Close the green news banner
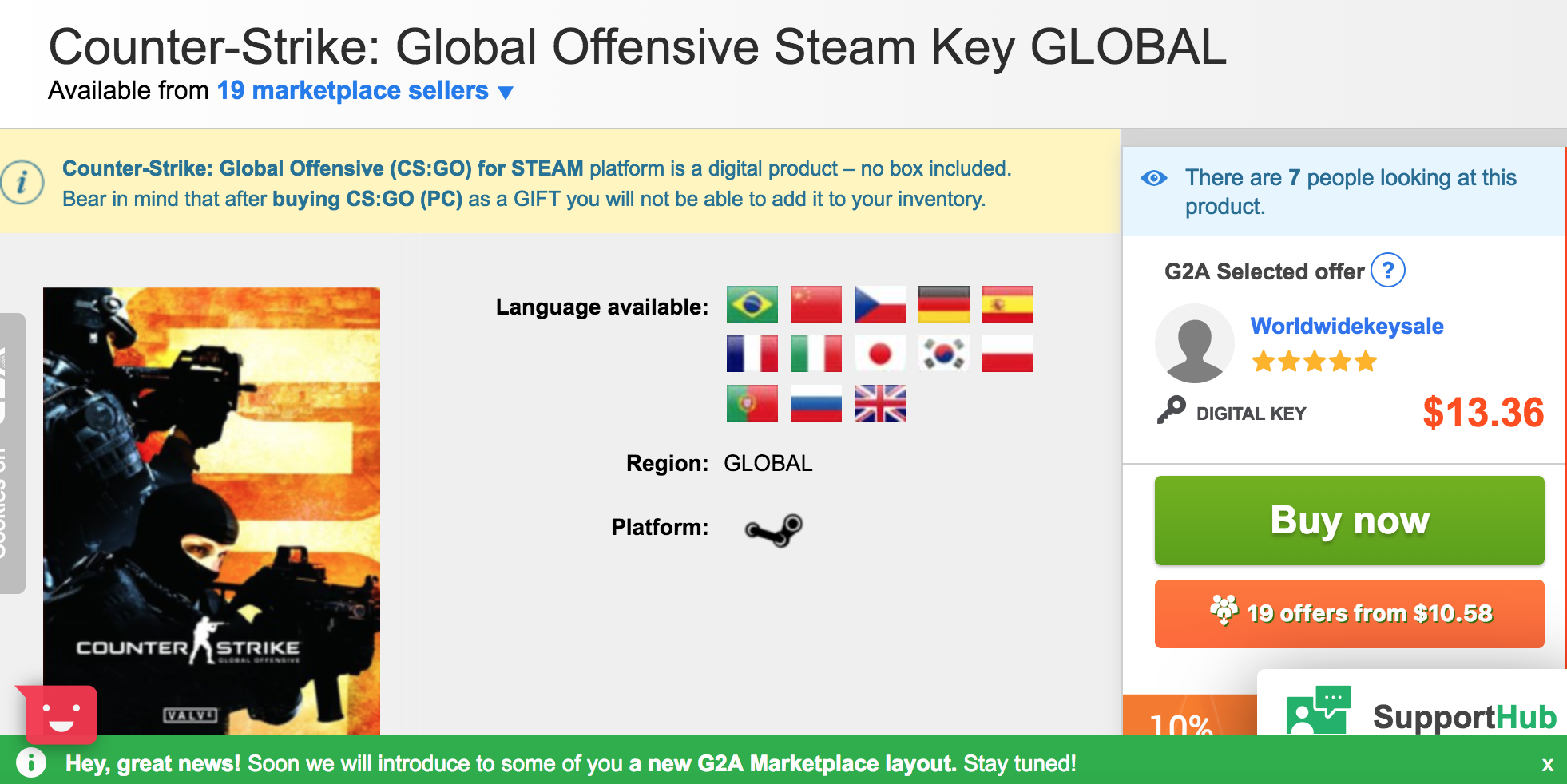 (x=1547, y=765)
